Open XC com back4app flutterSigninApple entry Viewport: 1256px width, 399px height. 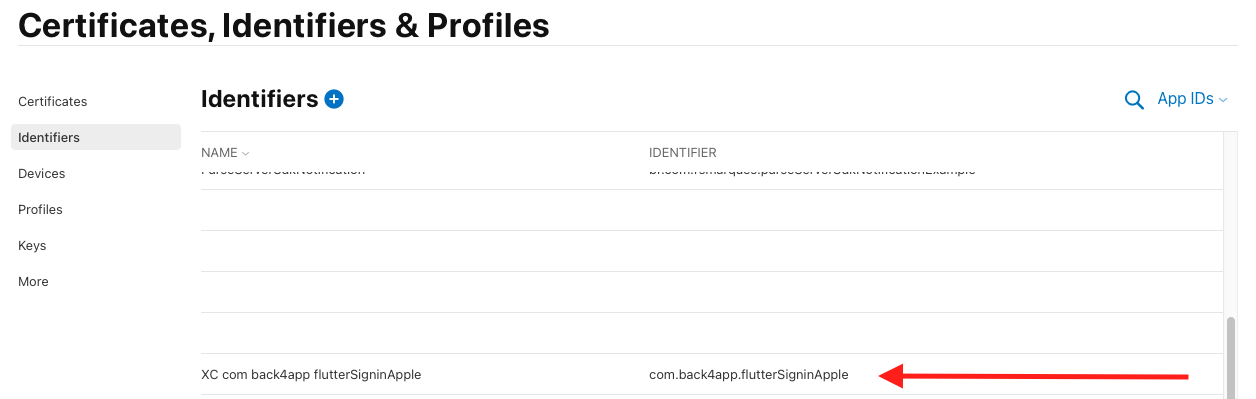coord(311,375)
